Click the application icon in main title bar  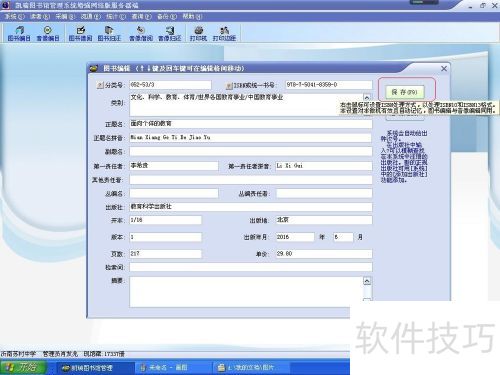[x=5, y=5]
